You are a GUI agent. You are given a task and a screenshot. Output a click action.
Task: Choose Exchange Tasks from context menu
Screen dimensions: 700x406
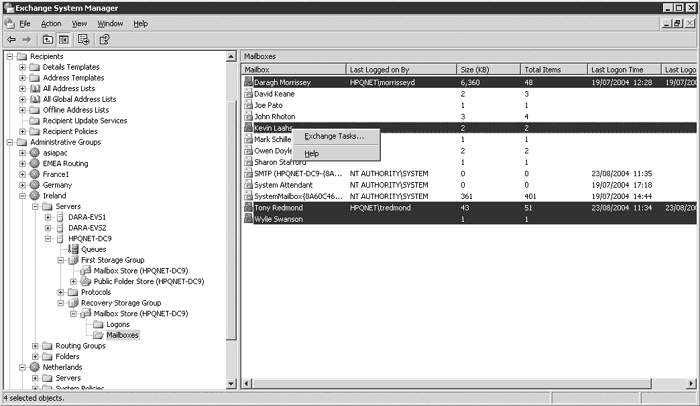click(x=334, y=136)
